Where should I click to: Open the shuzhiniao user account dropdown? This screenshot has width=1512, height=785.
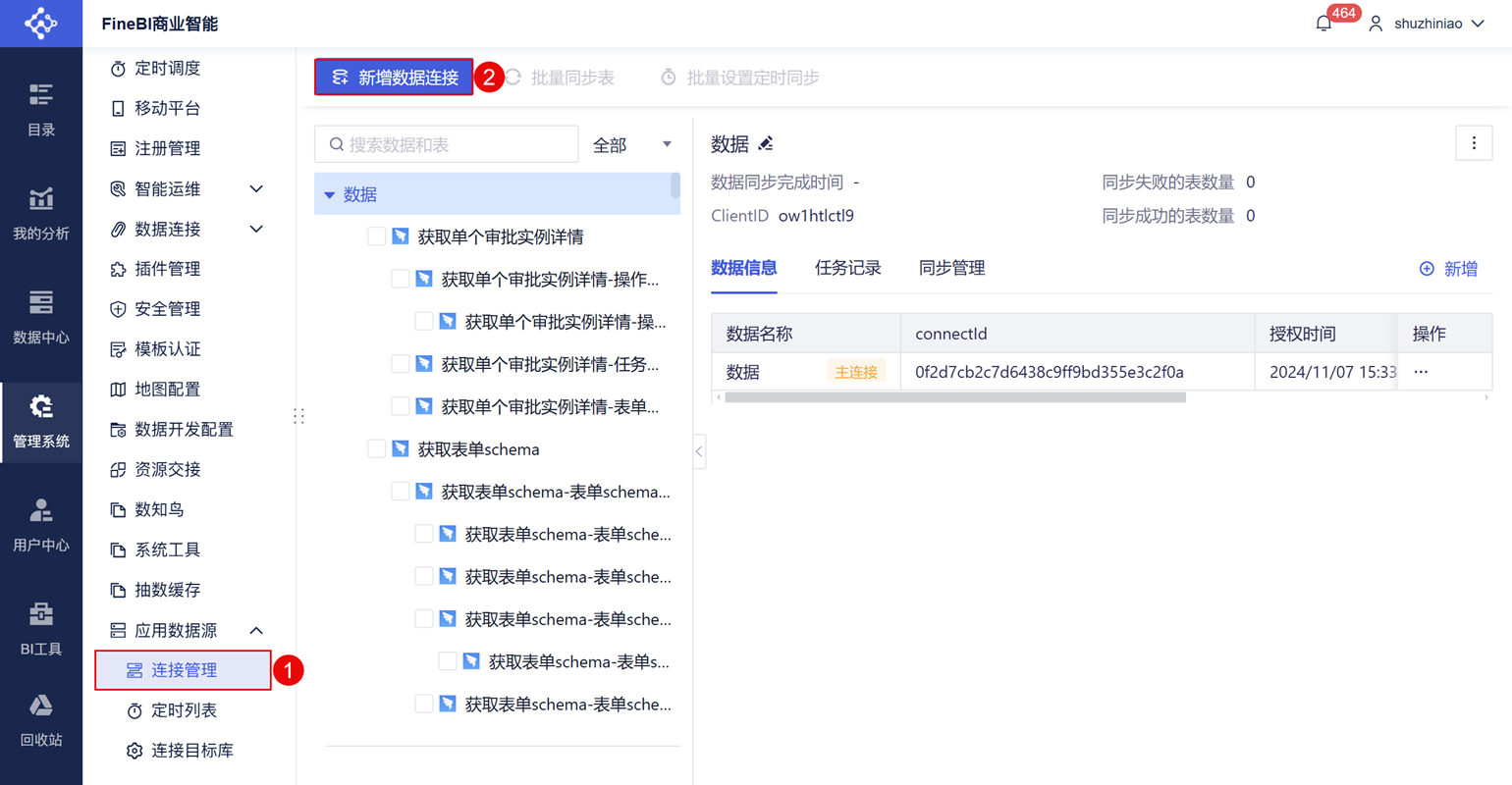(x=1427, y=24)
